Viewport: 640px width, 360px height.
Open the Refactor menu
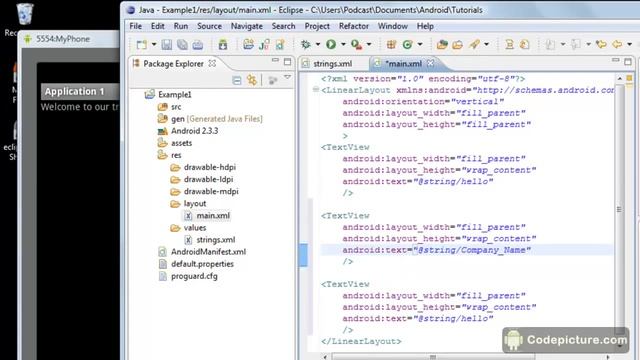point(354,26)
